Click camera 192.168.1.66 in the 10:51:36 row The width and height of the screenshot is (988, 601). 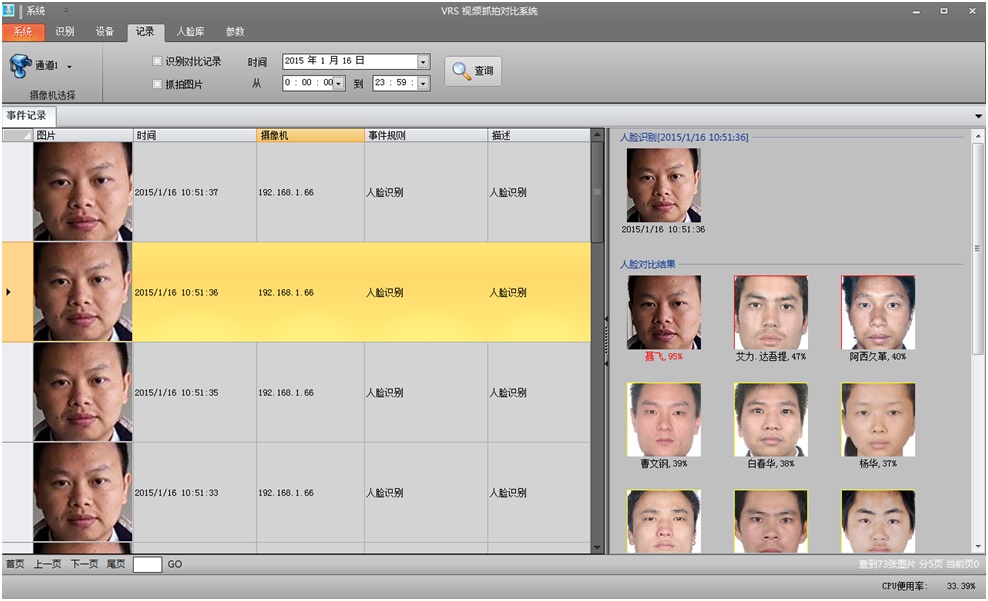[x=310, y=292]
